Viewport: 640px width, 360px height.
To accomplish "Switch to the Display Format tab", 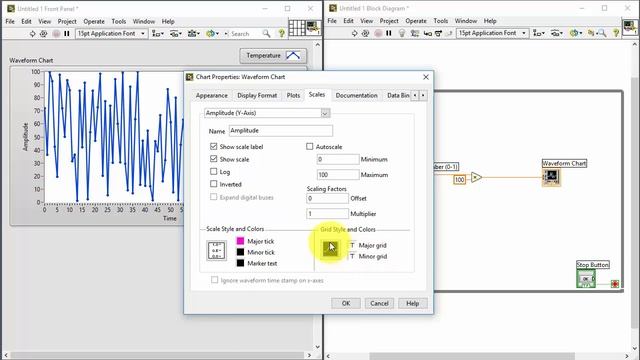I will [257, 96].
